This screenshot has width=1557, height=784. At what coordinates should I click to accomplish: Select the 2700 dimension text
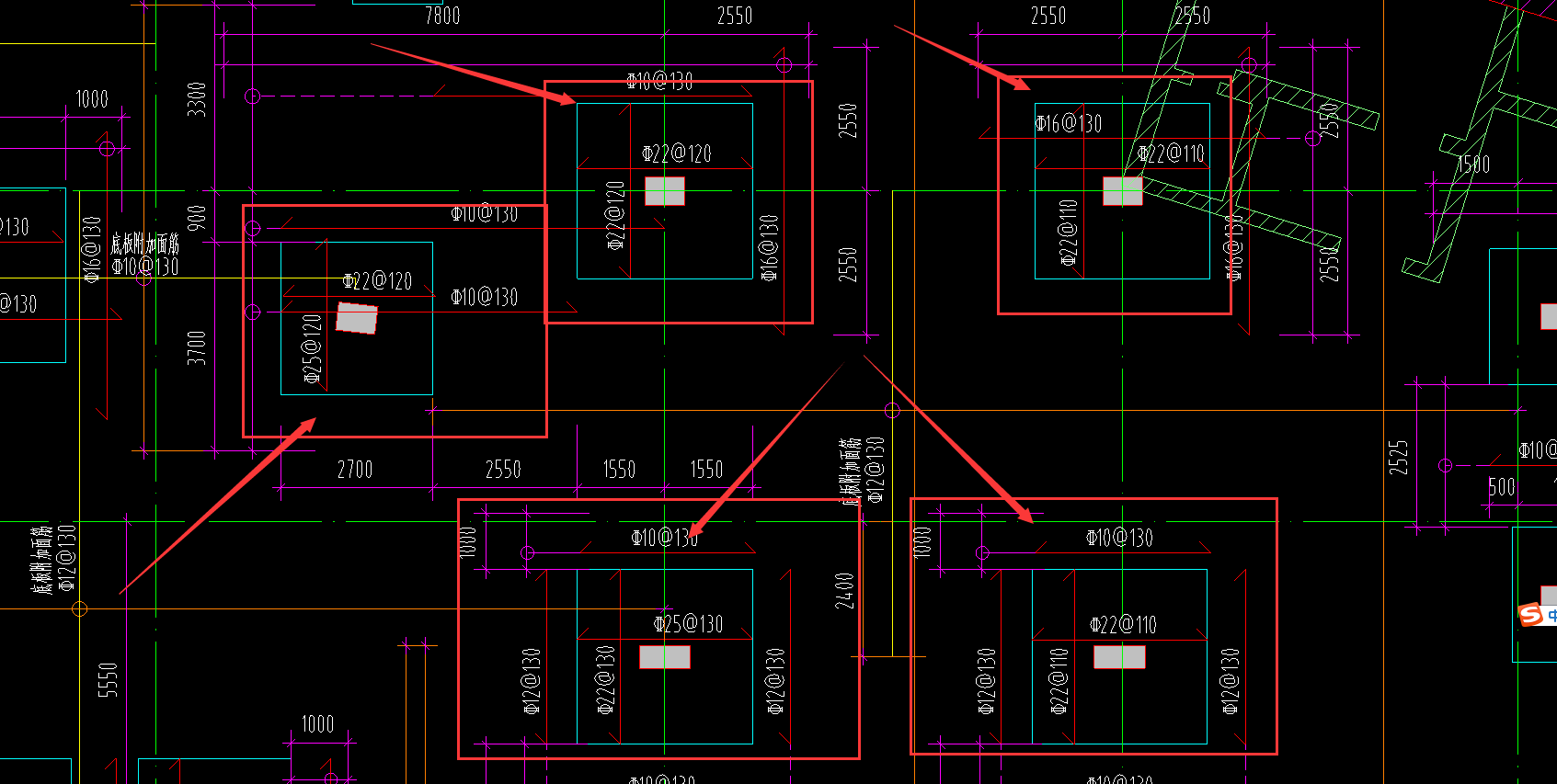coord(355,470)
